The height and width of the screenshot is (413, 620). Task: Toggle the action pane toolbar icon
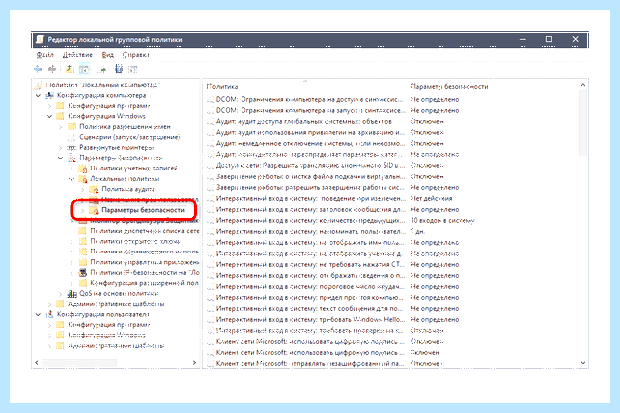click(132, 70)
